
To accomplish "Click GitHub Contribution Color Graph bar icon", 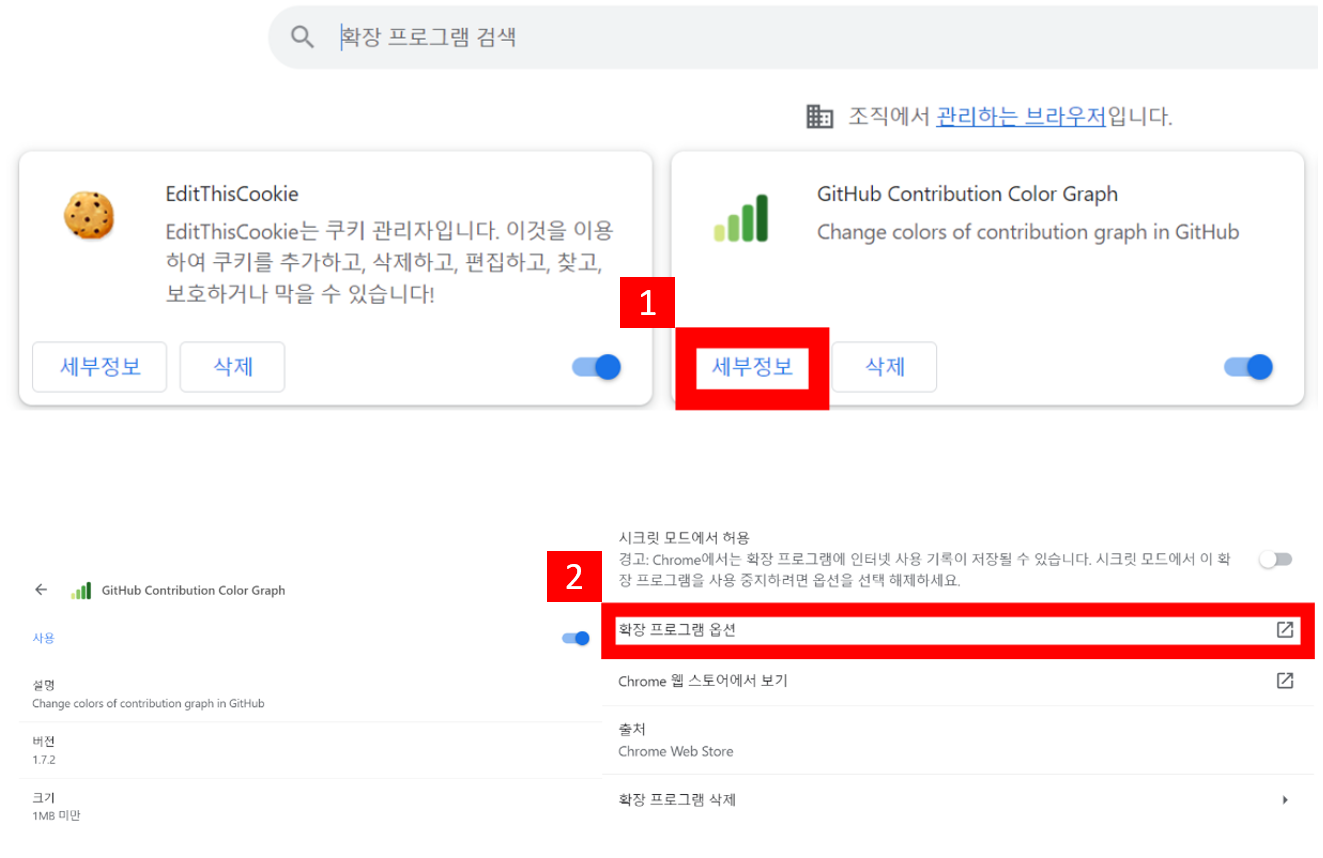I will [x=741, y=218].
